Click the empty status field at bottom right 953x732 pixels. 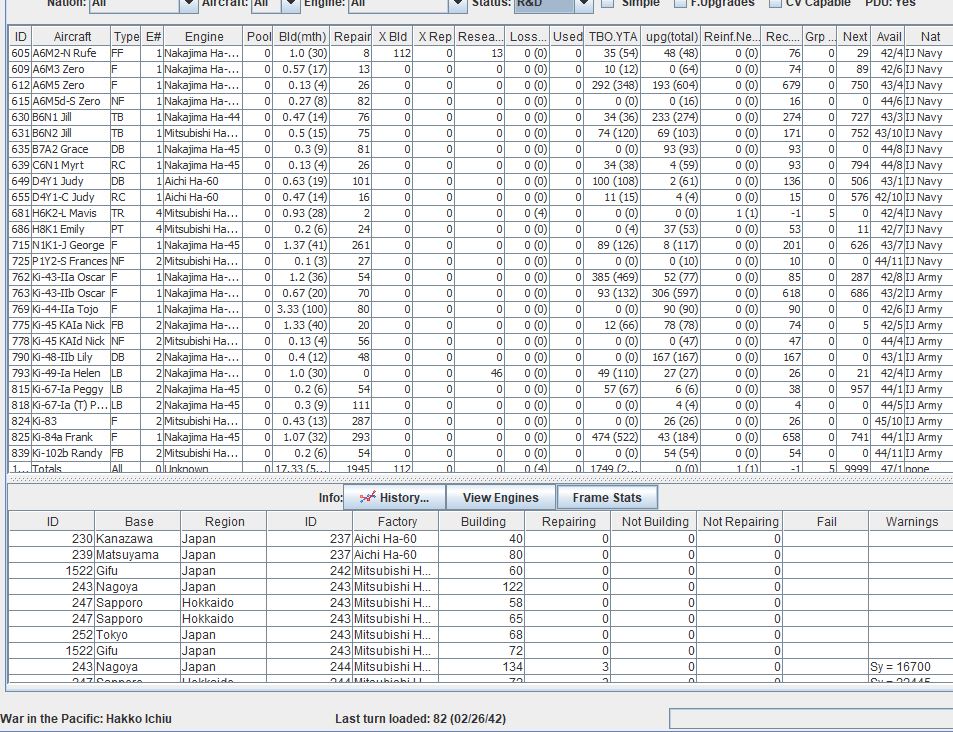811,718
